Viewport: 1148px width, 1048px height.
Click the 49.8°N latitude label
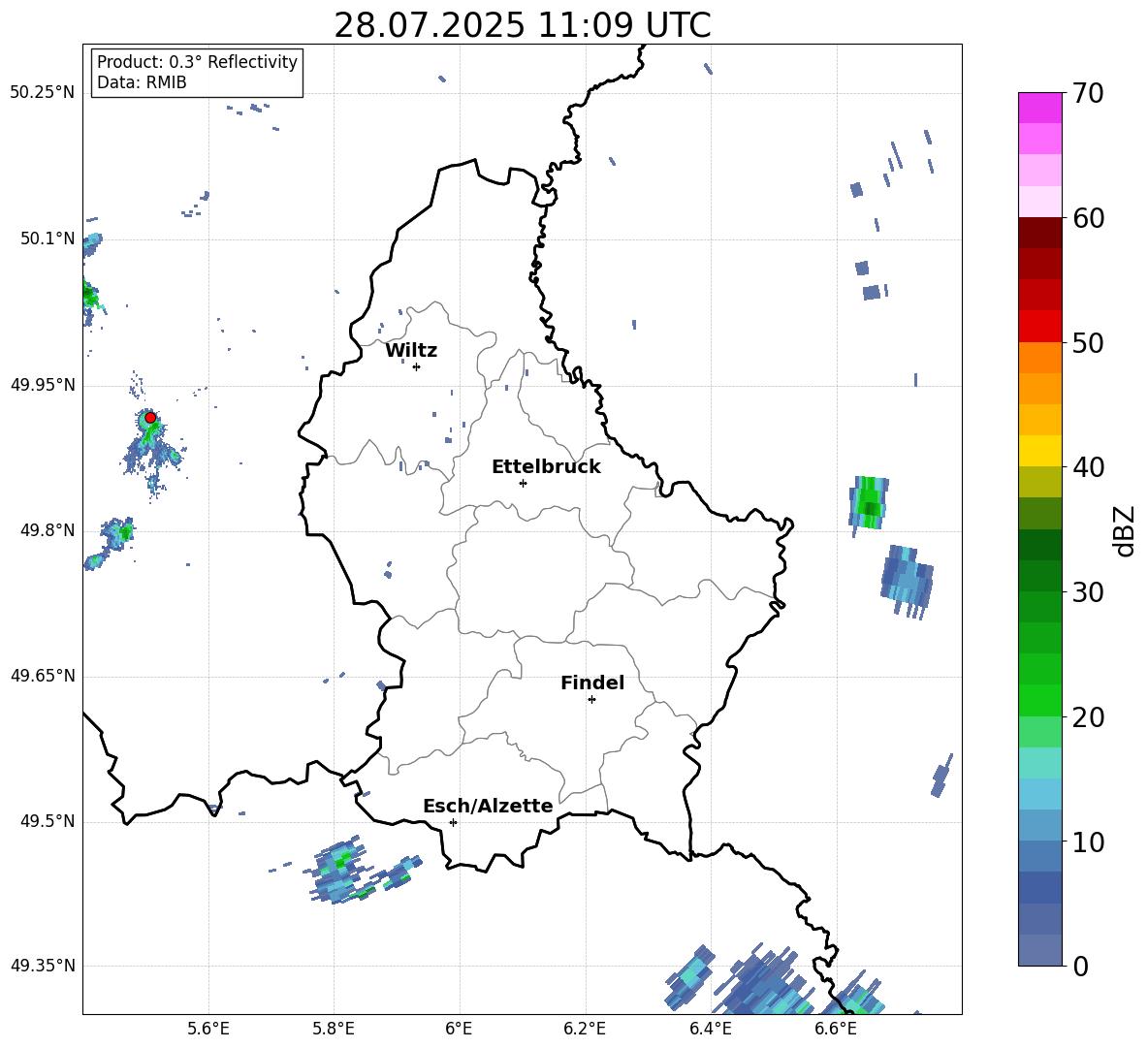click(x=48, y=530)
